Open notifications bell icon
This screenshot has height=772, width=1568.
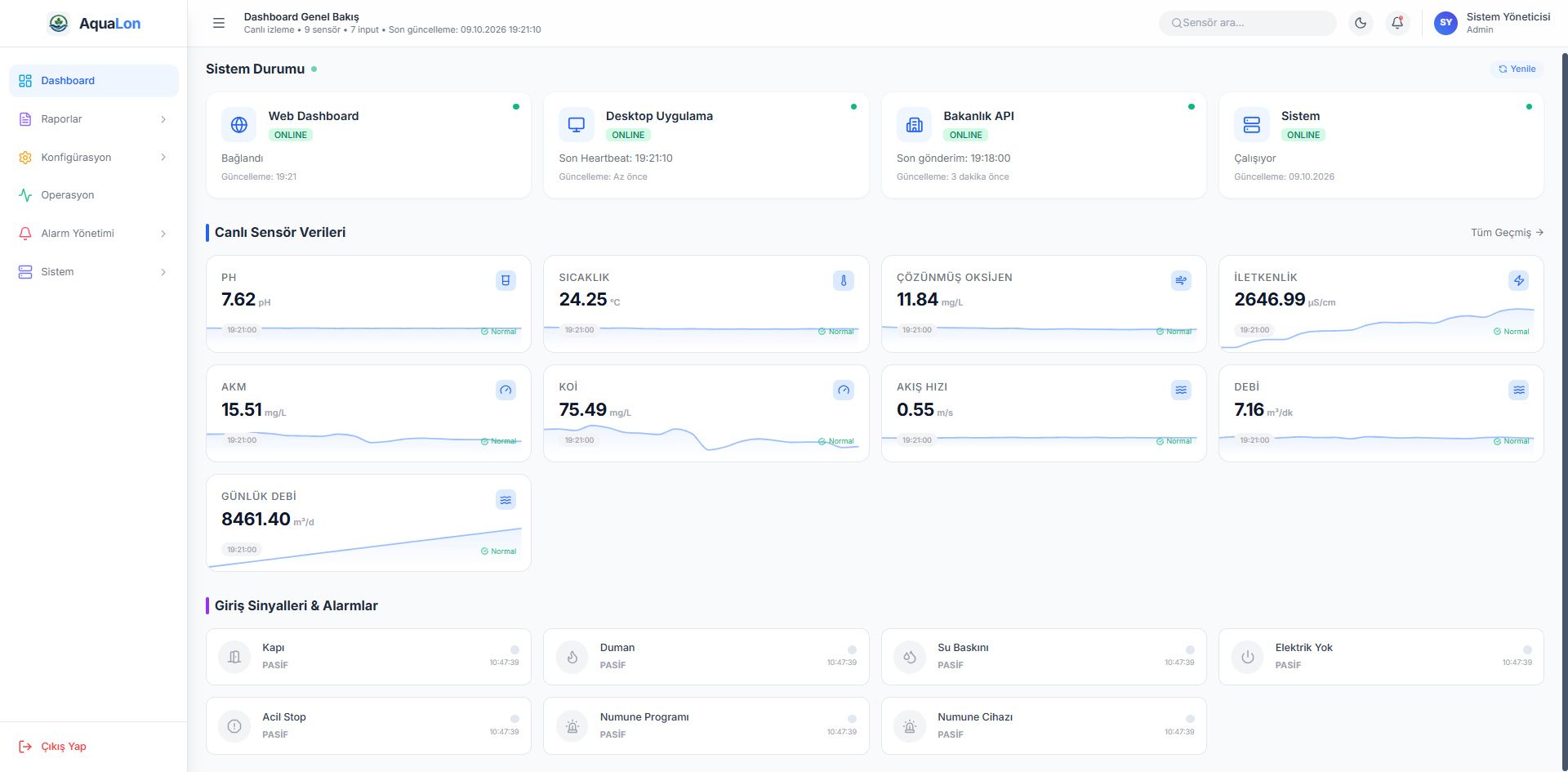click(1397, 23)
